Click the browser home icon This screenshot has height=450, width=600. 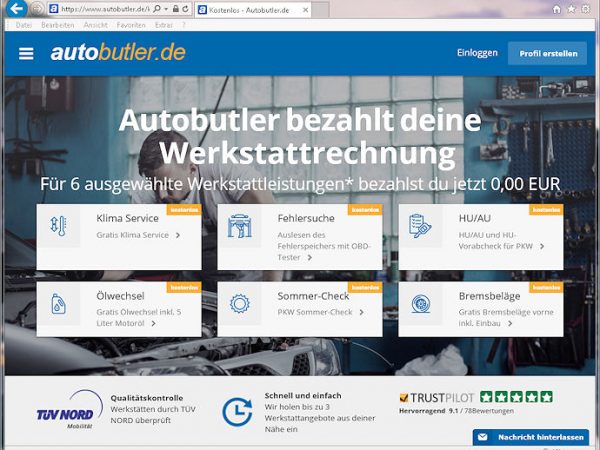coord(557,9)
